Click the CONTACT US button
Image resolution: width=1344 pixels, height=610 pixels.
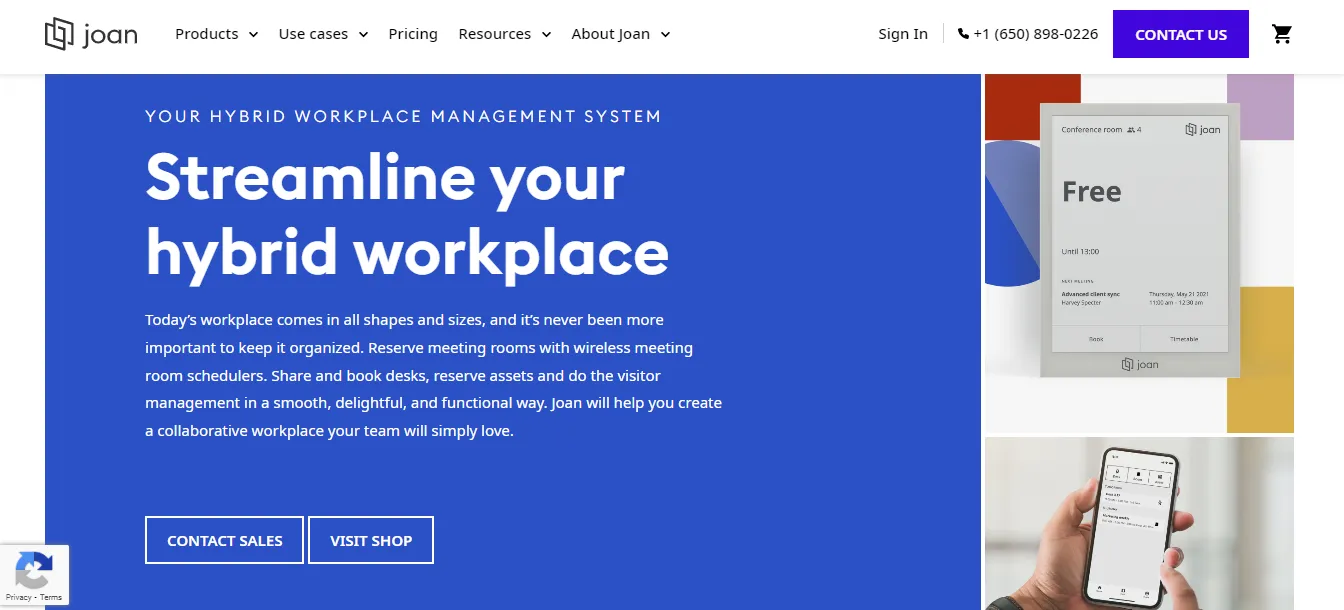(x=1181, y=34)
